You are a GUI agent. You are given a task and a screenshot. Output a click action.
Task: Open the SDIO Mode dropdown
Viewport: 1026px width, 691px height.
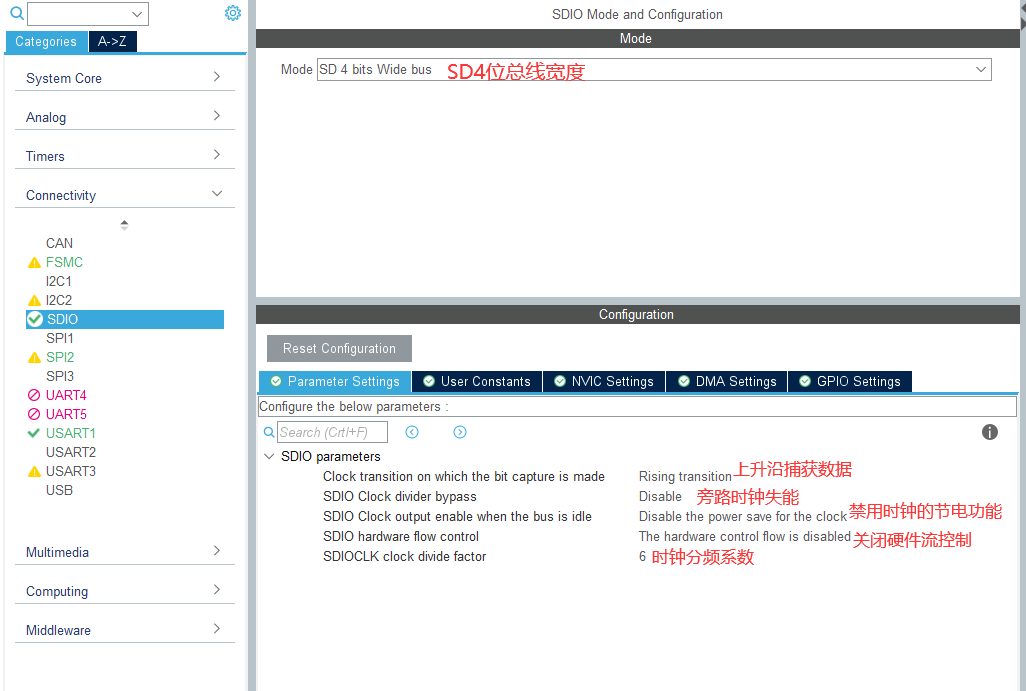tap(981, 69)
